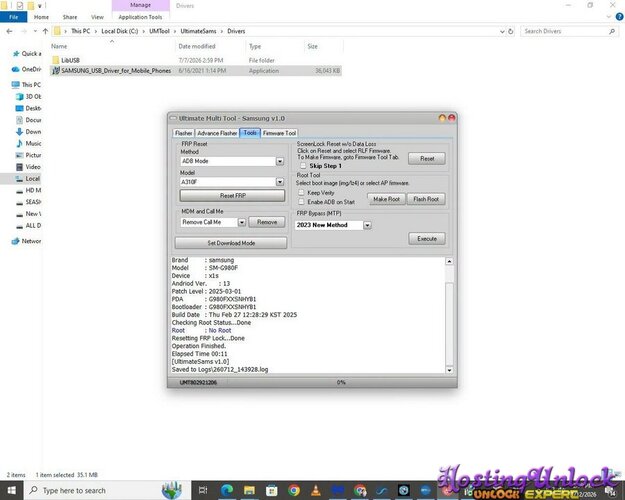
Task: Click the 0% progress bar
Action: click(x=341, y=382)
